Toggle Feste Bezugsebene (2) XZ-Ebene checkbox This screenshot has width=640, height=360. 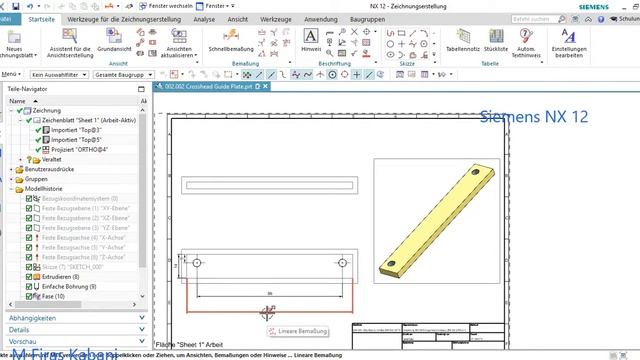29,218
